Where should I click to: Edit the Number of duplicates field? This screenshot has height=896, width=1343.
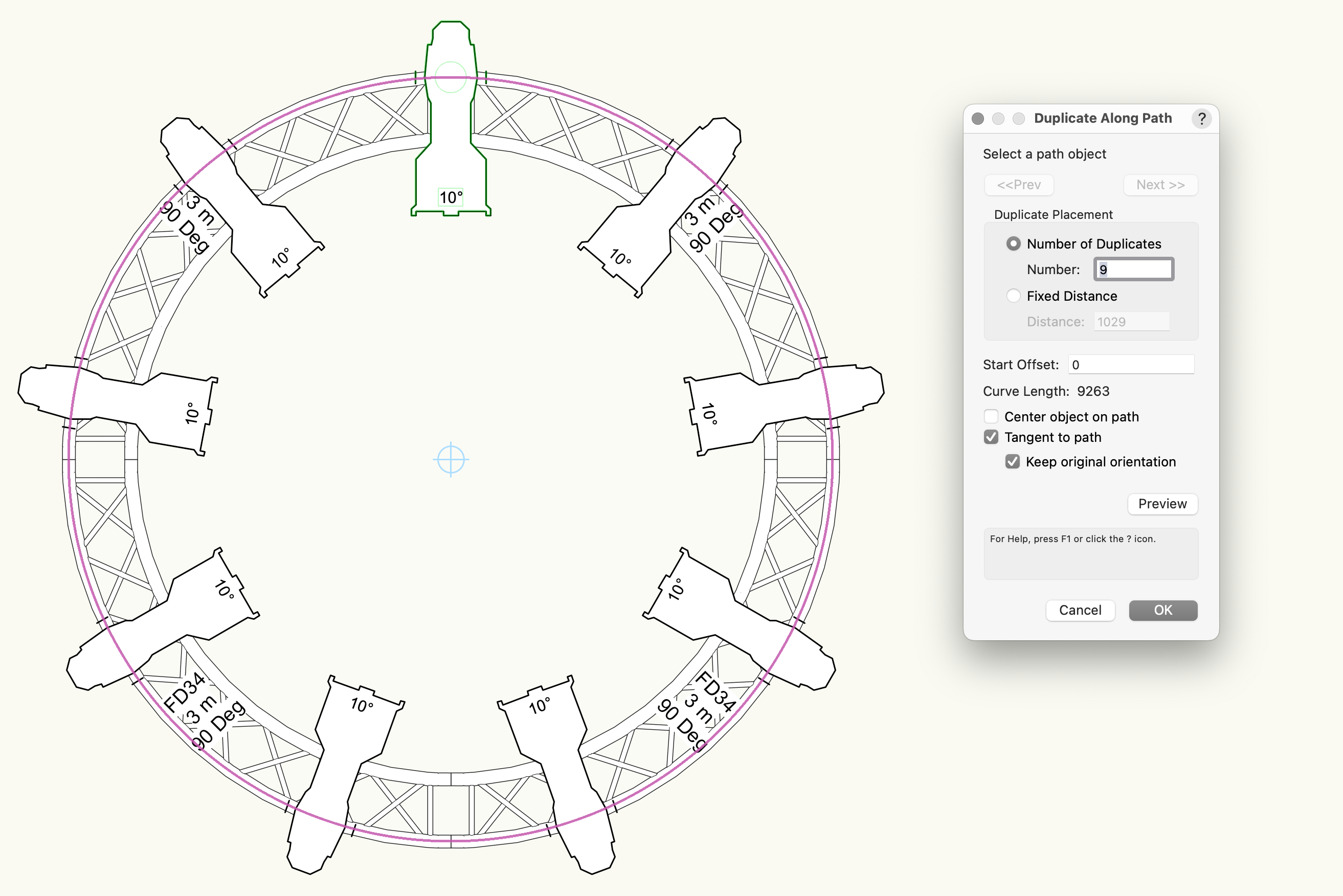click(1133, 269)
